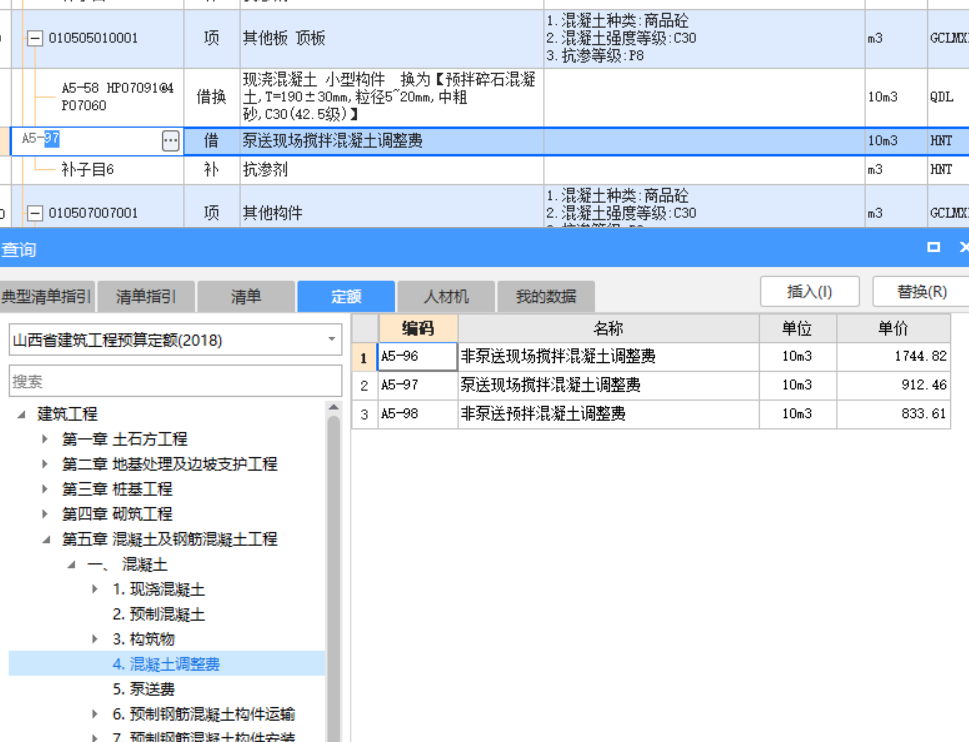969x742 pixels.
Task: Click the QDL cell
Action: (x=948, y=97)
